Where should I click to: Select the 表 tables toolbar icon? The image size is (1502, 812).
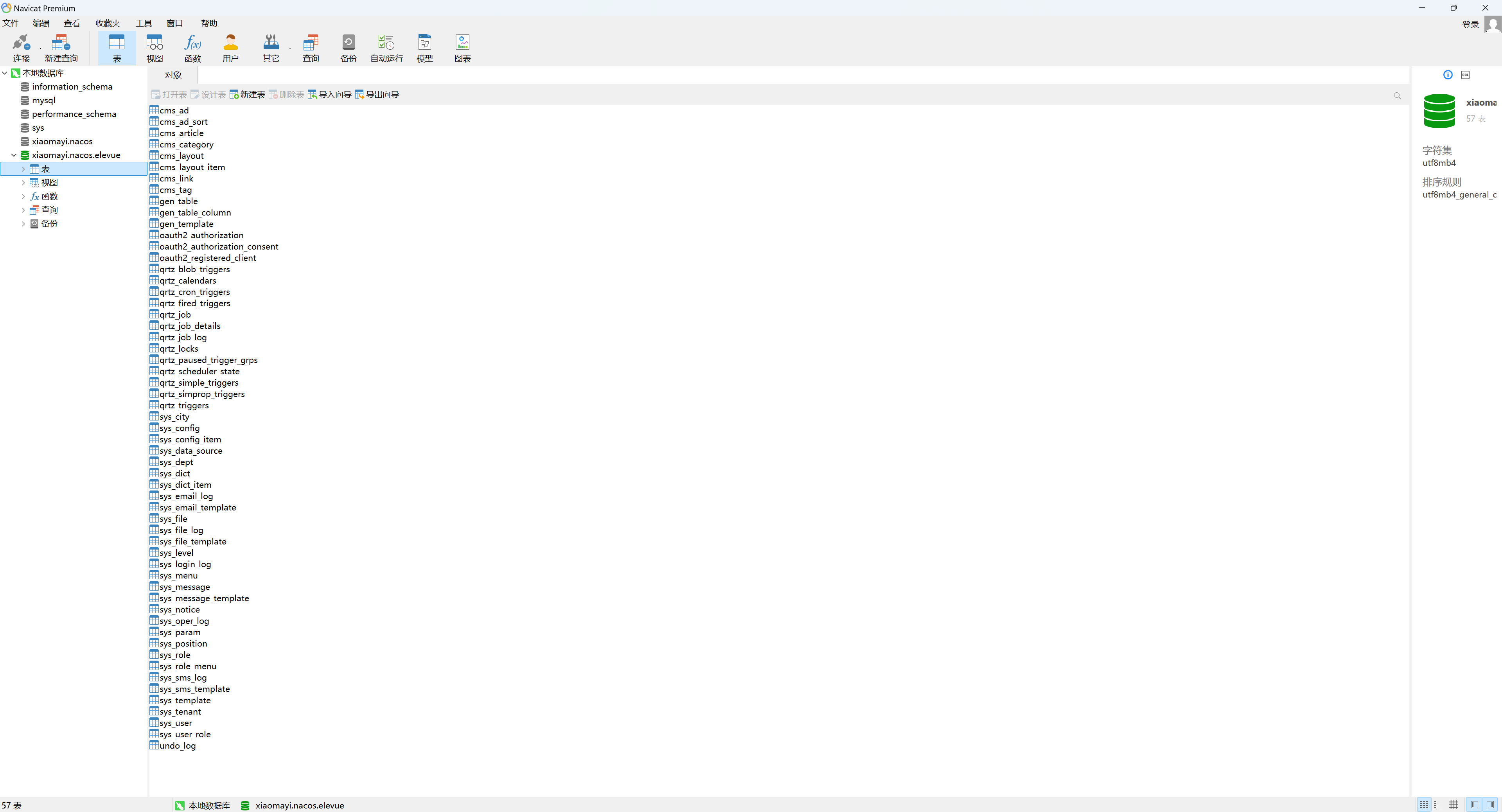117,49
